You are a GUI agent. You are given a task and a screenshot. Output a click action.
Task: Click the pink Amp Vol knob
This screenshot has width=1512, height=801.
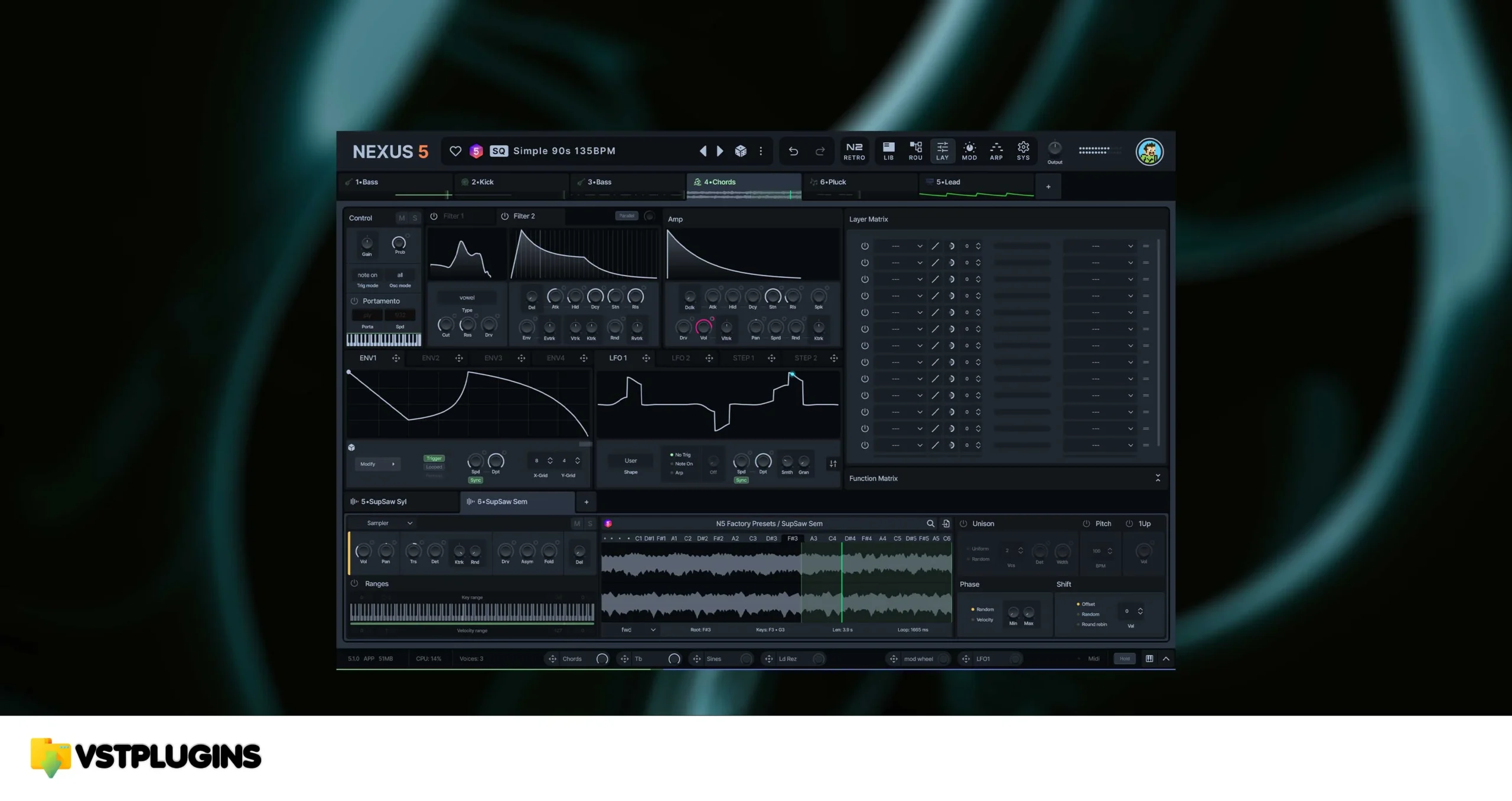(703, 327)
